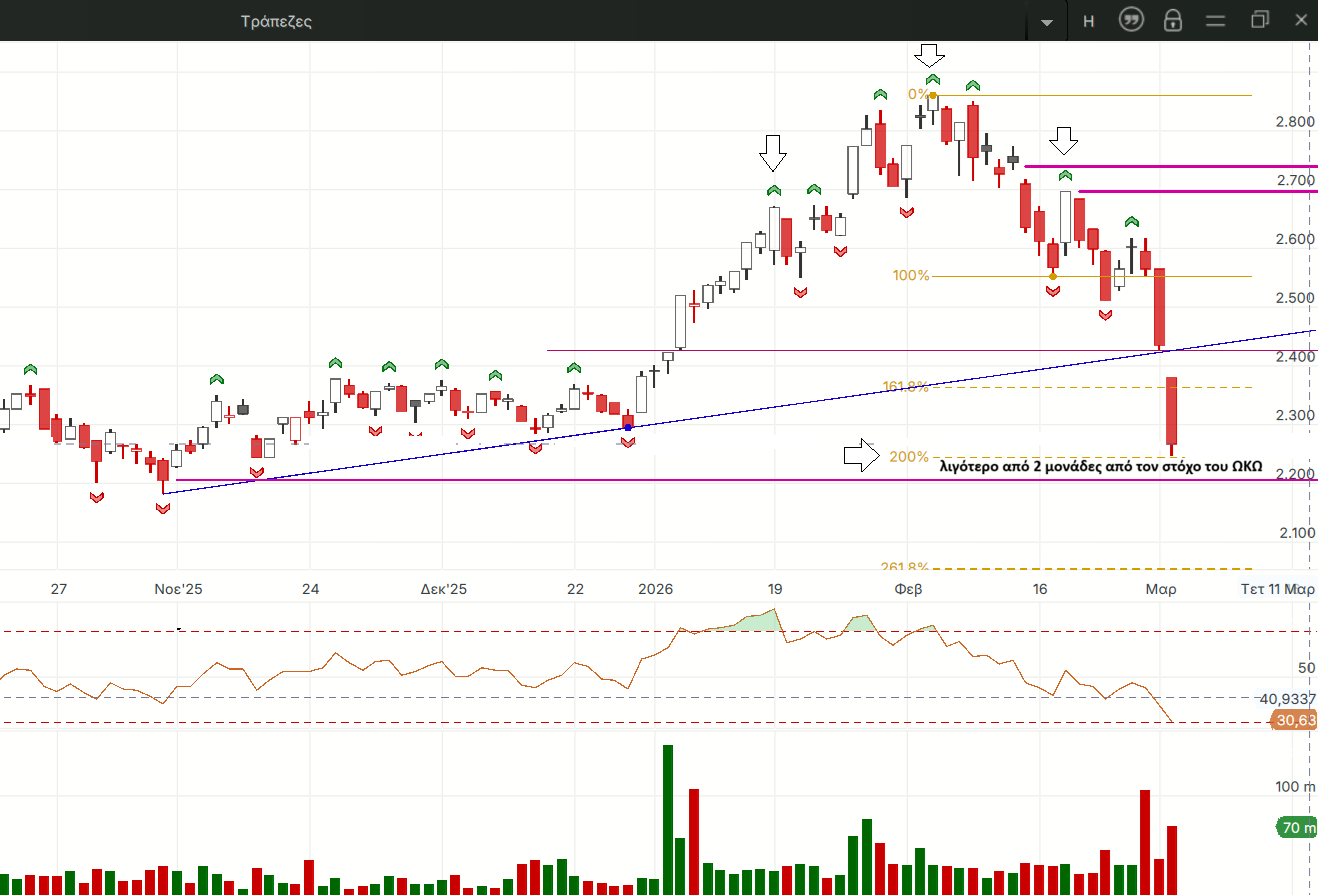Click the 161.8% Fibonacci level label
The width and height of the screenshot is (1318, 895).
point(905,387)
